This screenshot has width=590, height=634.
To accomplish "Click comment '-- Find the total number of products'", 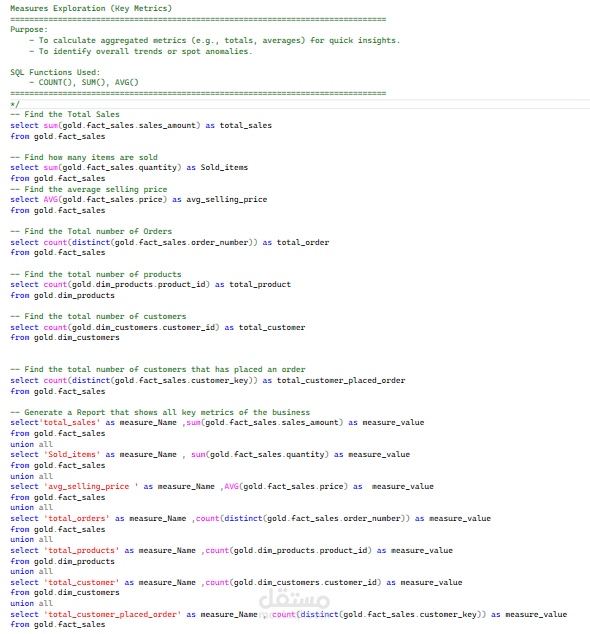I will pos(95,275).
